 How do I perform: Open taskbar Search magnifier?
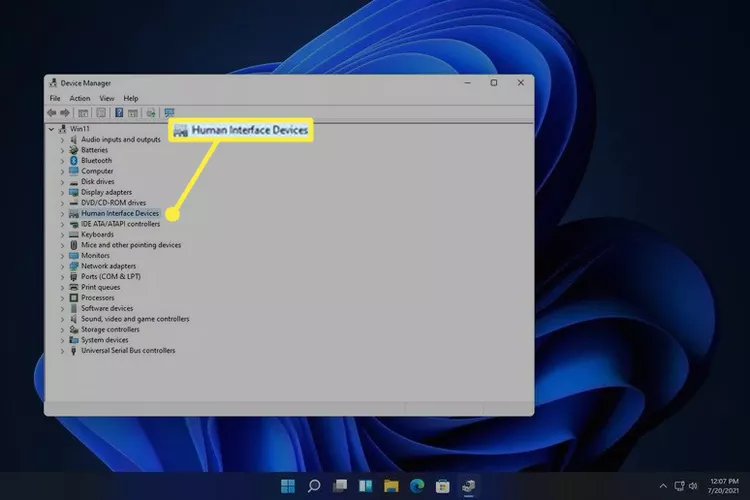pyautogui.click(x=314, y=486)
